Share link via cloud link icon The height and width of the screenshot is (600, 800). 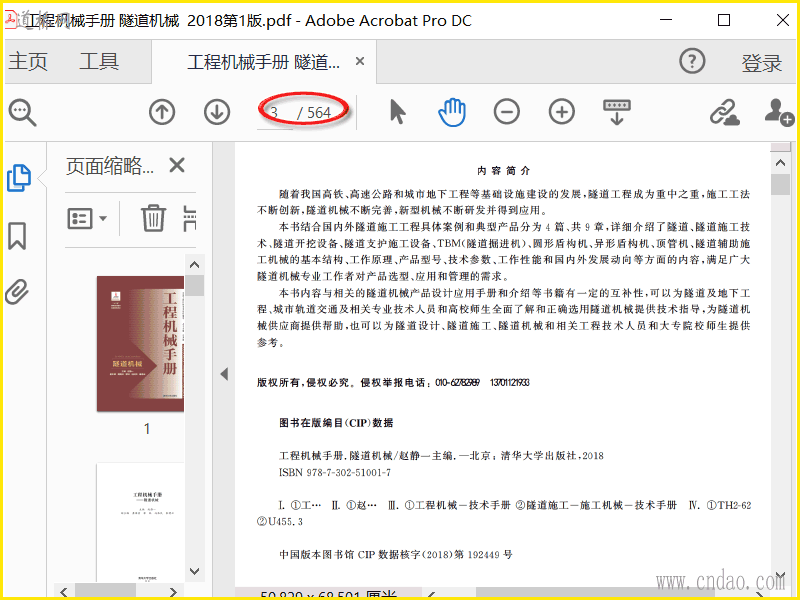tap(724, 112)
